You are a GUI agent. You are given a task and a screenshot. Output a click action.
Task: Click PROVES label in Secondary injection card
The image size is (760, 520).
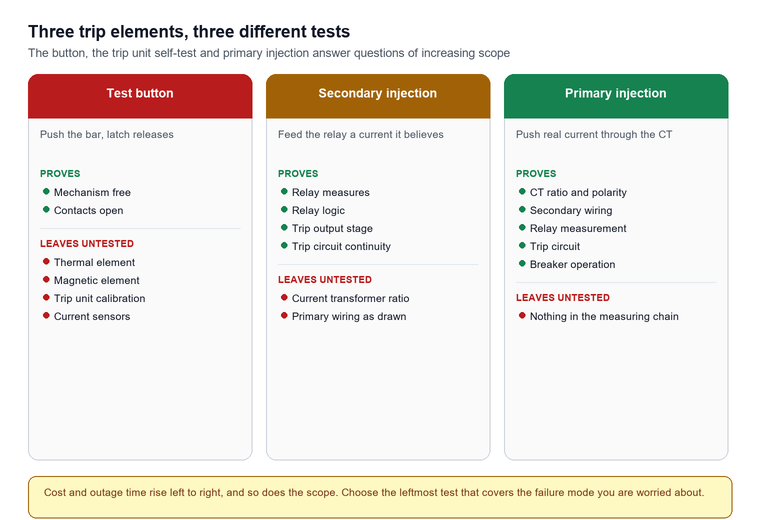click(298, 173)
